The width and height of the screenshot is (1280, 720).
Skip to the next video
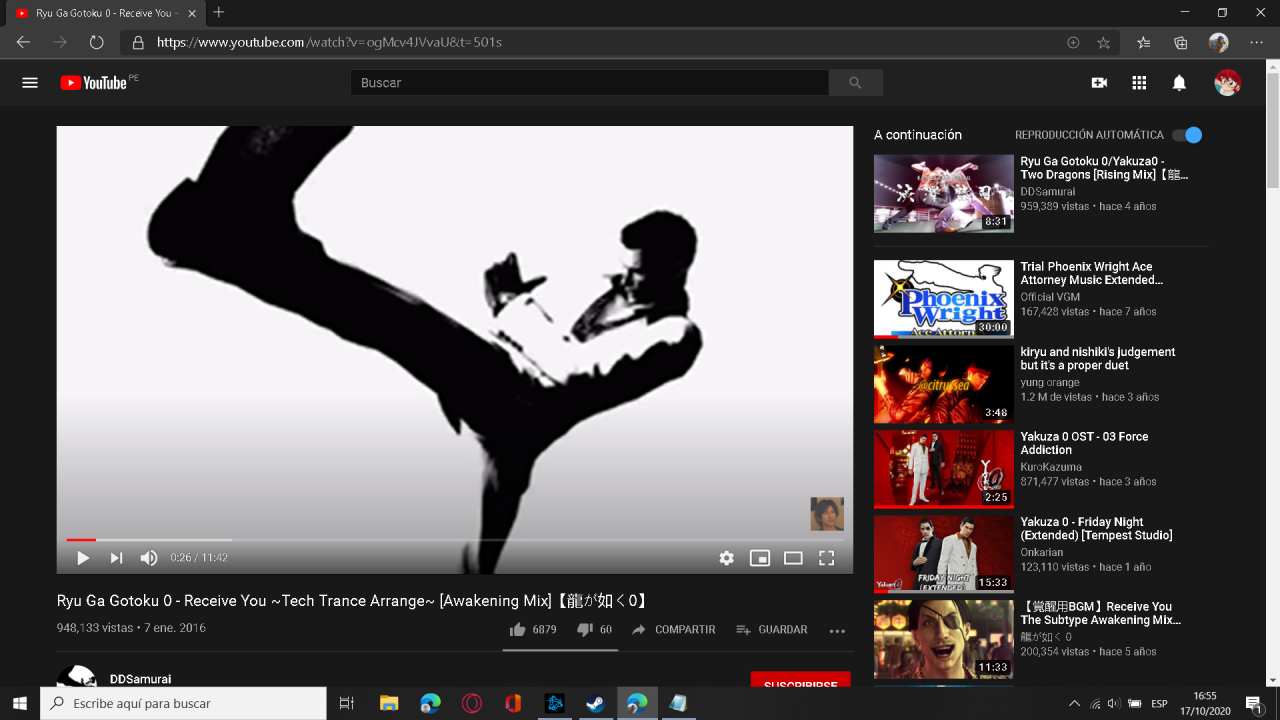pyautogui.click(x=116, y=558)
